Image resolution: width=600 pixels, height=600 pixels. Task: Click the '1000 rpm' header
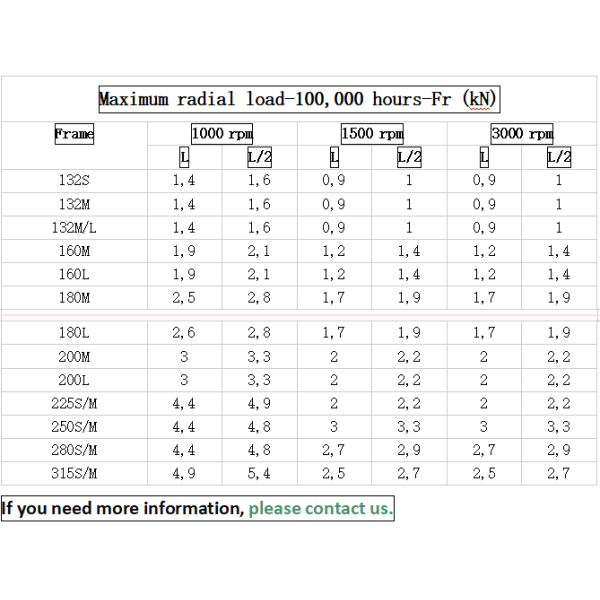click(x=222, y=134)
